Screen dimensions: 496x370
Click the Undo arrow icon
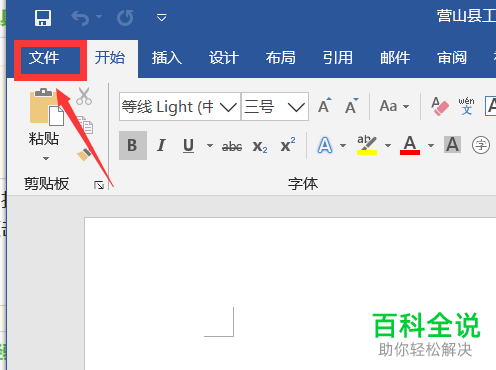(80, 18)
